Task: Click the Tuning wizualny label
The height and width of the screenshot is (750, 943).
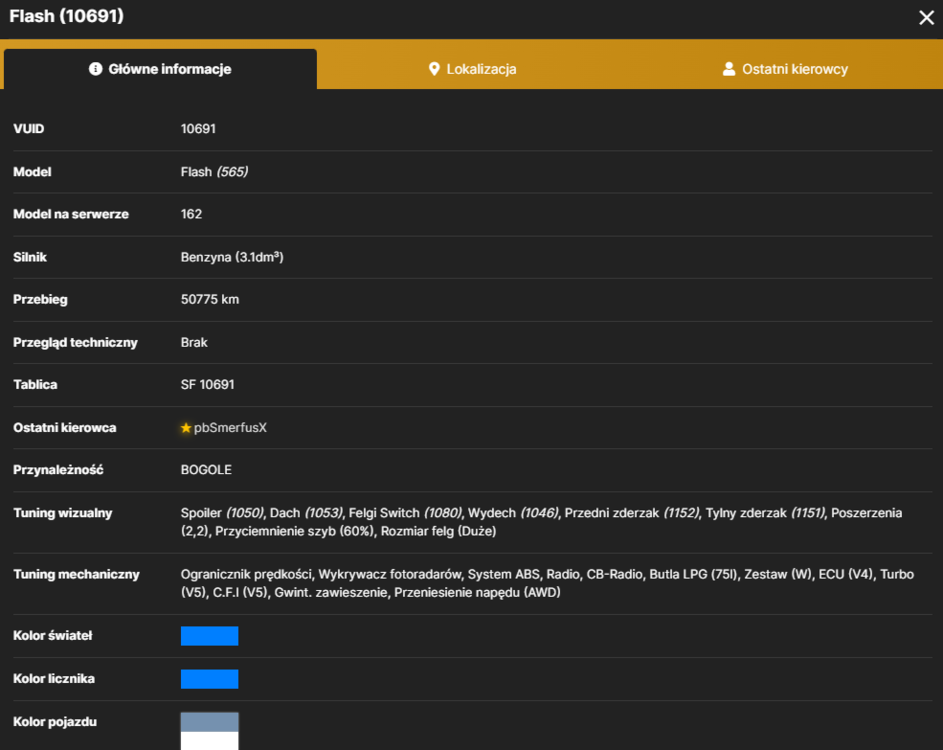Action: [63, 513]
